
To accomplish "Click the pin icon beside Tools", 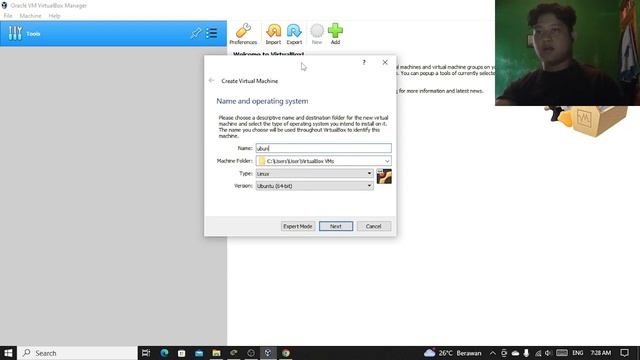I will (196, 33).
